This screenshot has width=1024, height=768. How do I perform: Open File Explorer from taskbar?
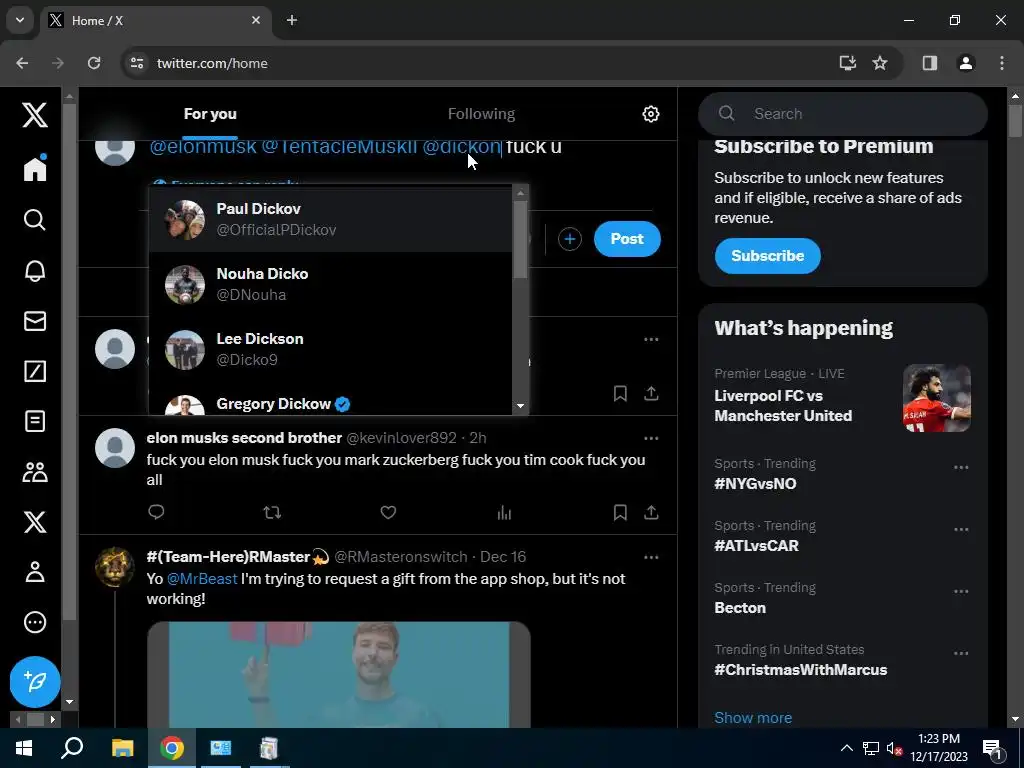tap(122, 748)
